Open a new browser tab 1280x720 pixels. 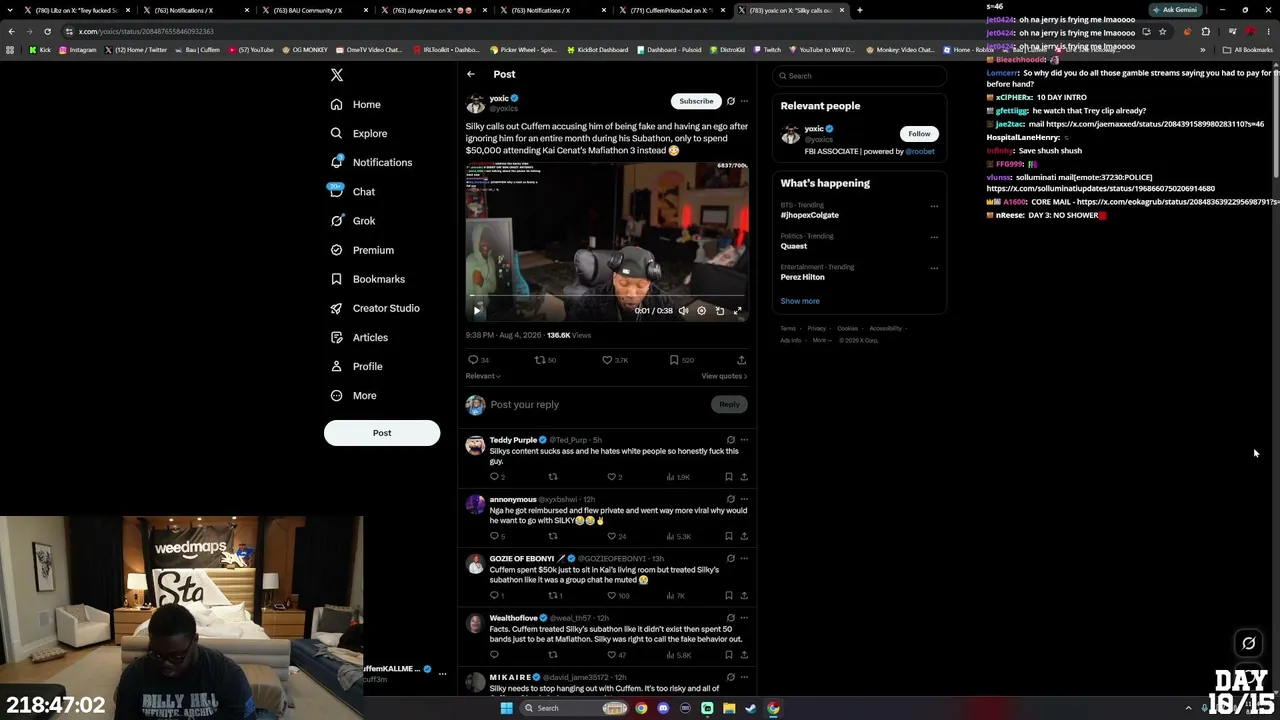click(860, 10)
